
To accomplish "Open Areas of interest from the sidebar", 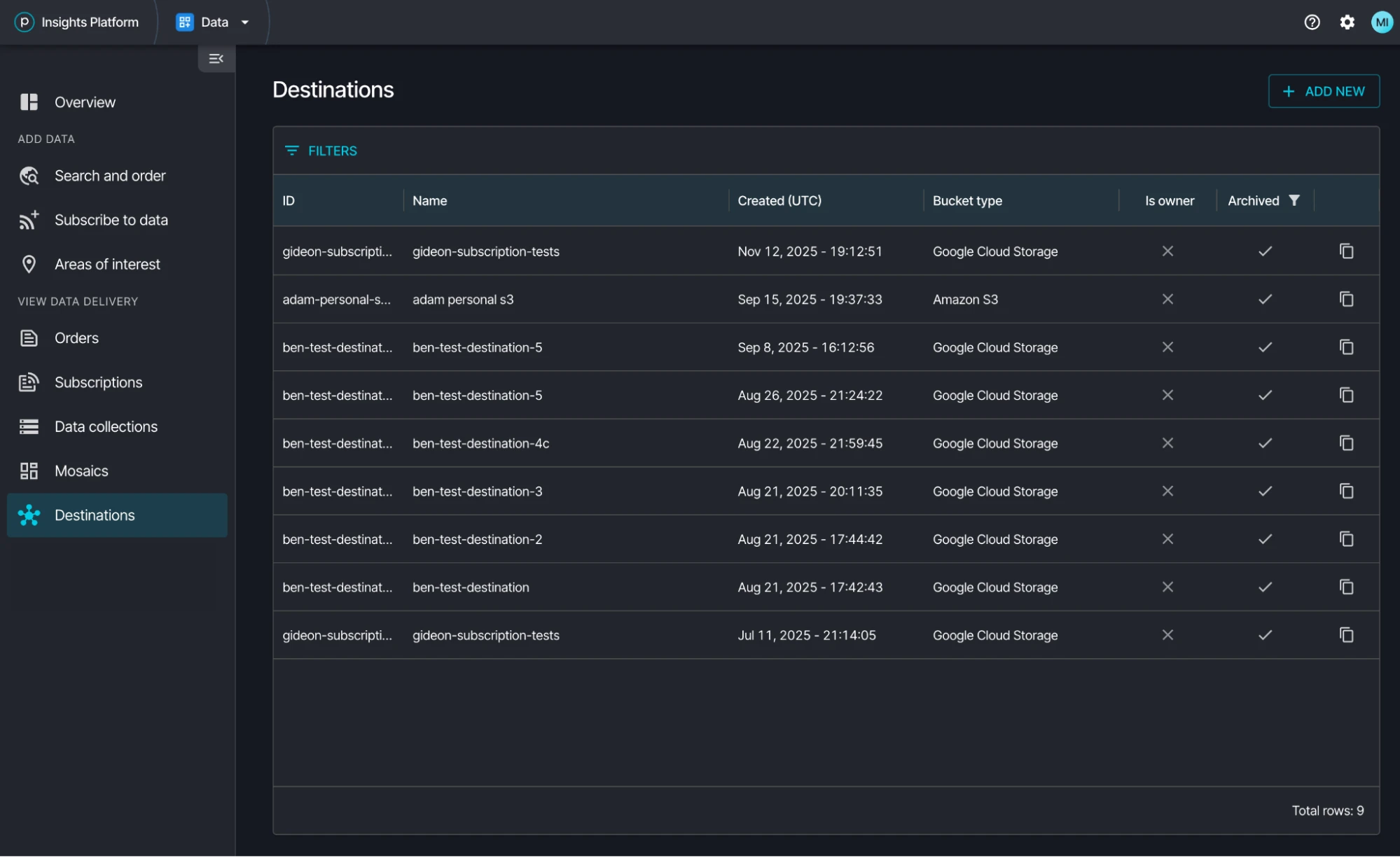I will tap(29, 264).
